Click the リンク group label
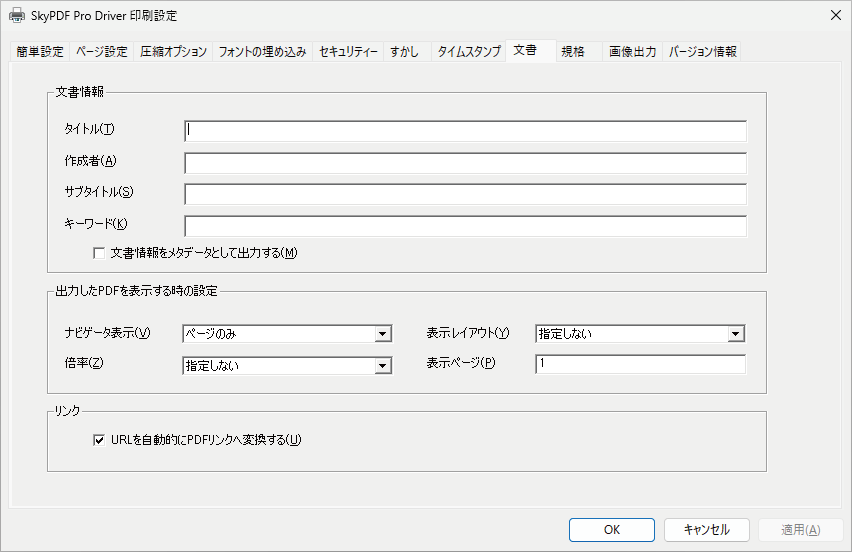The width and height of the screenshot is (852, 552). click(67, 411)
